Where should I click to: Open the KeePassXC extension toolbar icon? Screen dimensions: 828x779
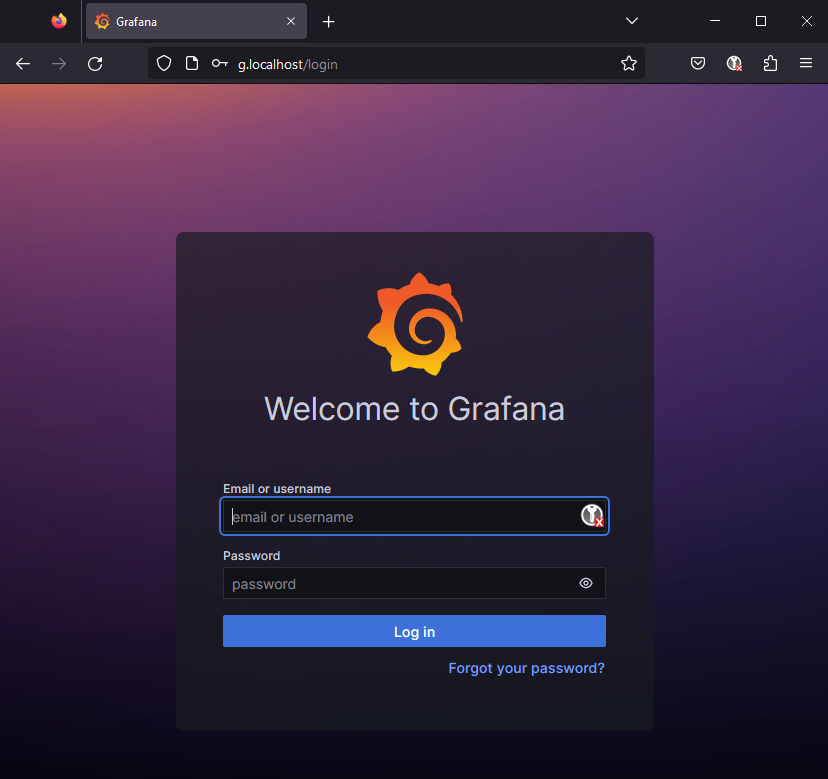coord(734,64)
